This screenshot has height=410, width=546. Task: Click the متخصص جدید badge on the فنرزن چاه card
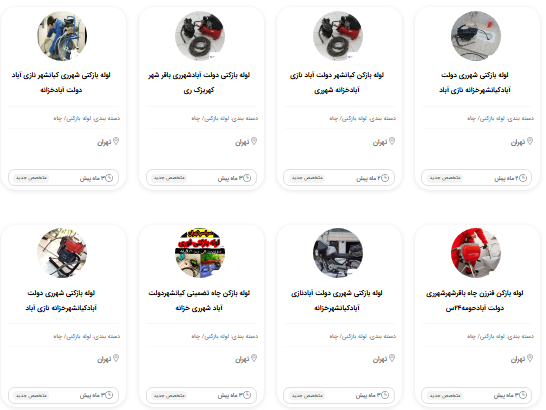pyautogui.click(x=445, y=395)
